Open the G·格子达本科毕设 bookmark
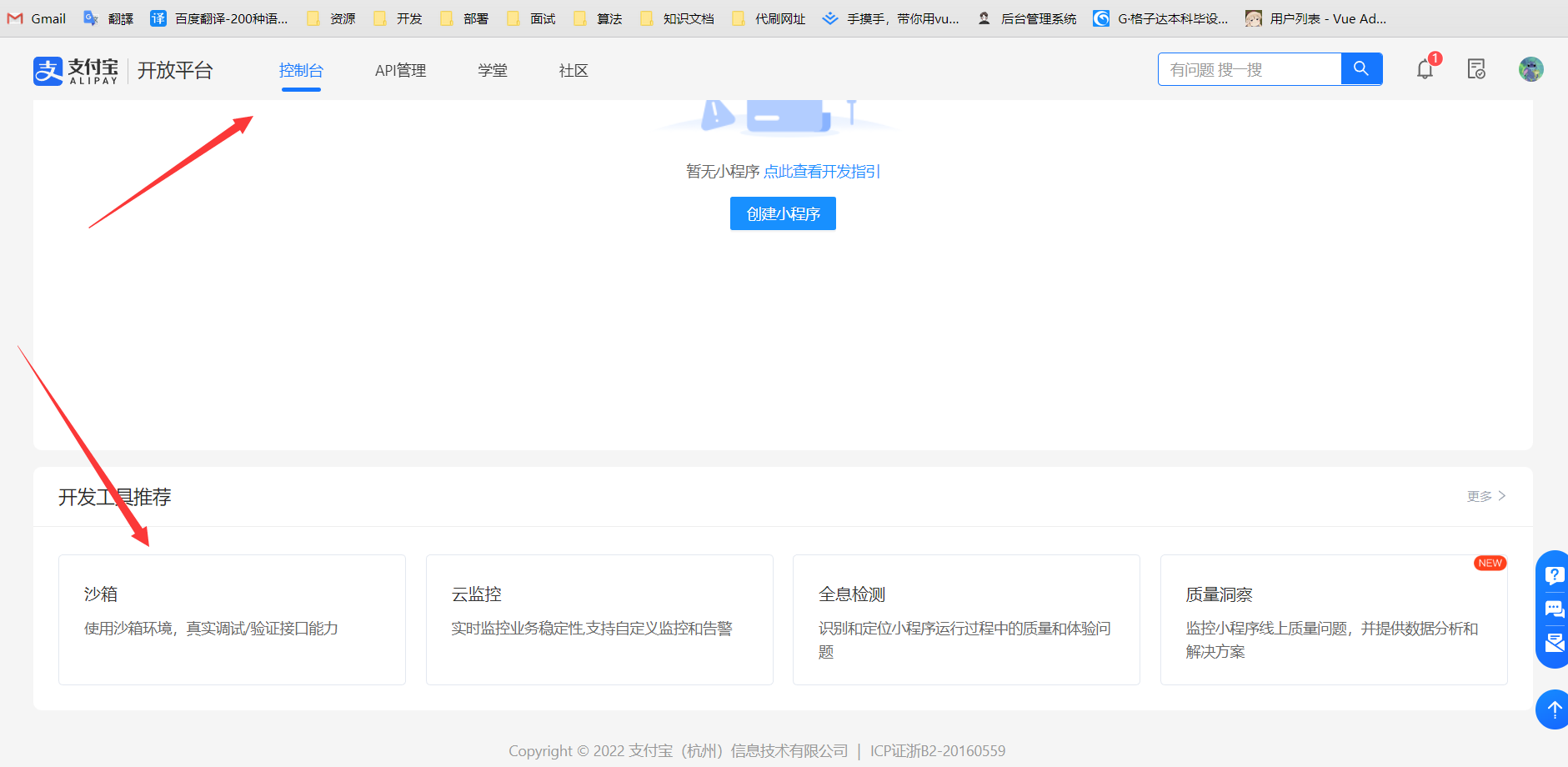This screenshot has width=1568, height=767. pos(1161,18)
